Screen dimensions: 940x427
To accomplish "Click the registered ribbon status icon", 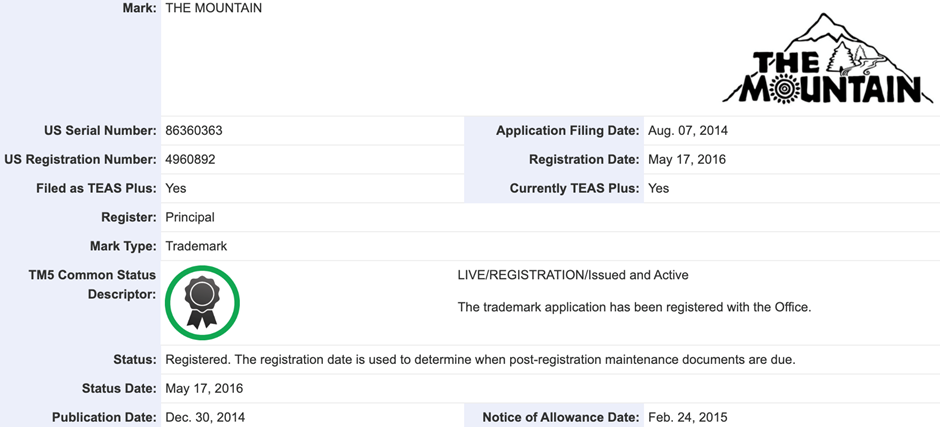I will click(x=202, y=302).
